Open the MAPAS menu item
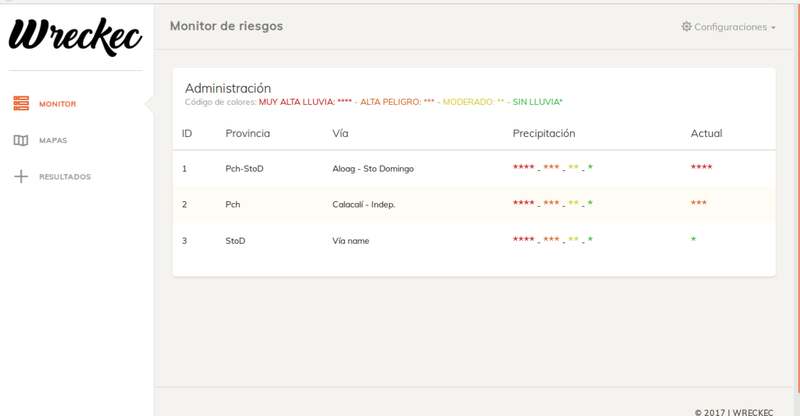Screen dimensions: 800x416 pyautogui.click(x=53, y=141)
